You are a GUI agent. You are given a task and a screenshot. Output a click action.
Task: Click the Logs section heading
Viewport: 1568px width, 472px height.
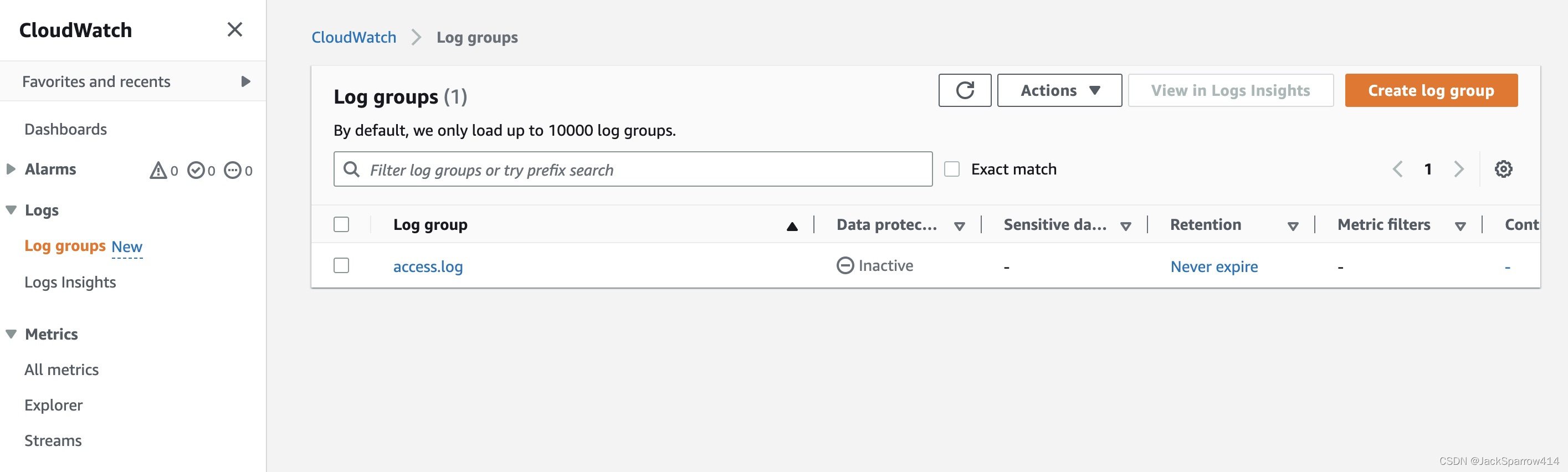(x=42, y=211)
